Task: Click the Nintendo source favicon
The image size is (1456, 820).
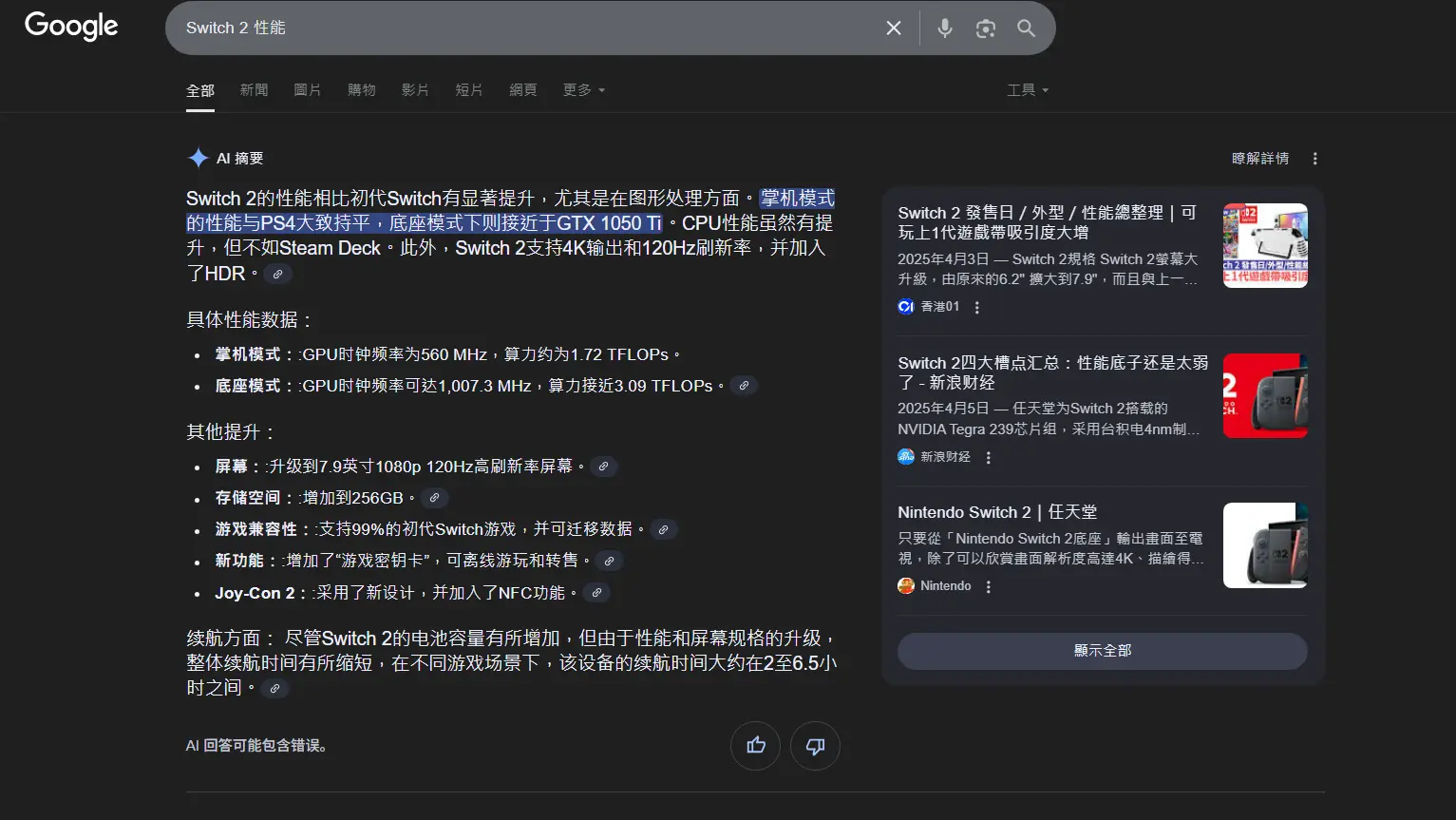Action: tap(905, 585)
